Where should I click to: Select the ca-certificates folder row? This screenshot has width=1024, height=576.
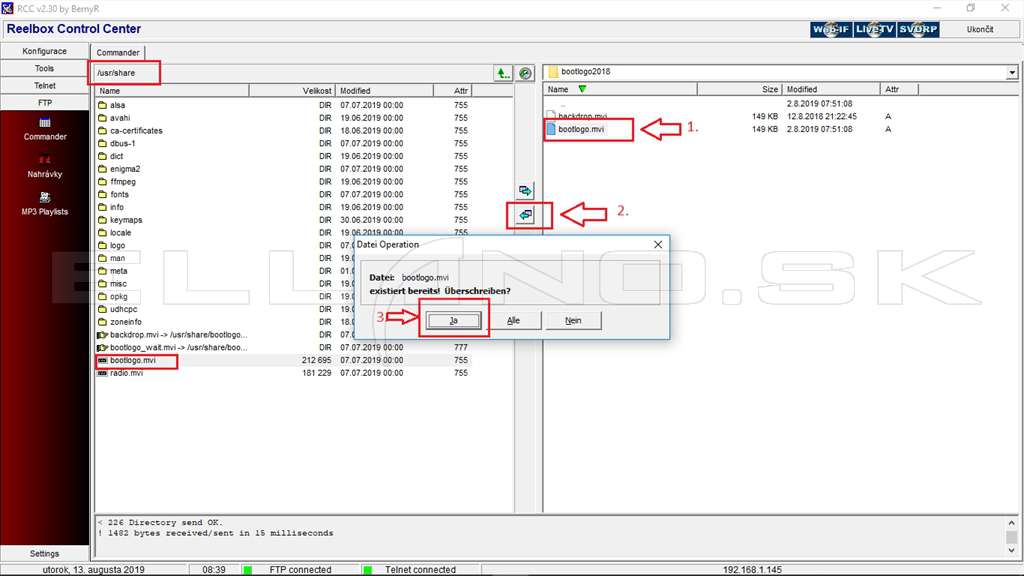point(283,131)
